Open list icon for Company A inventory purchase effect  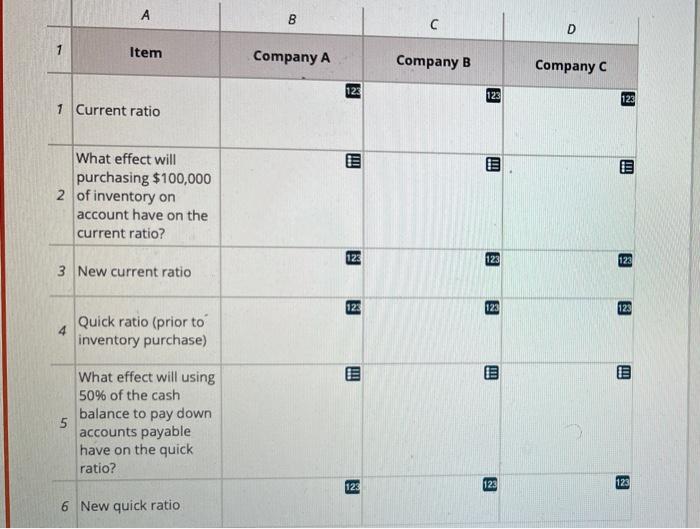coord(352,160)
